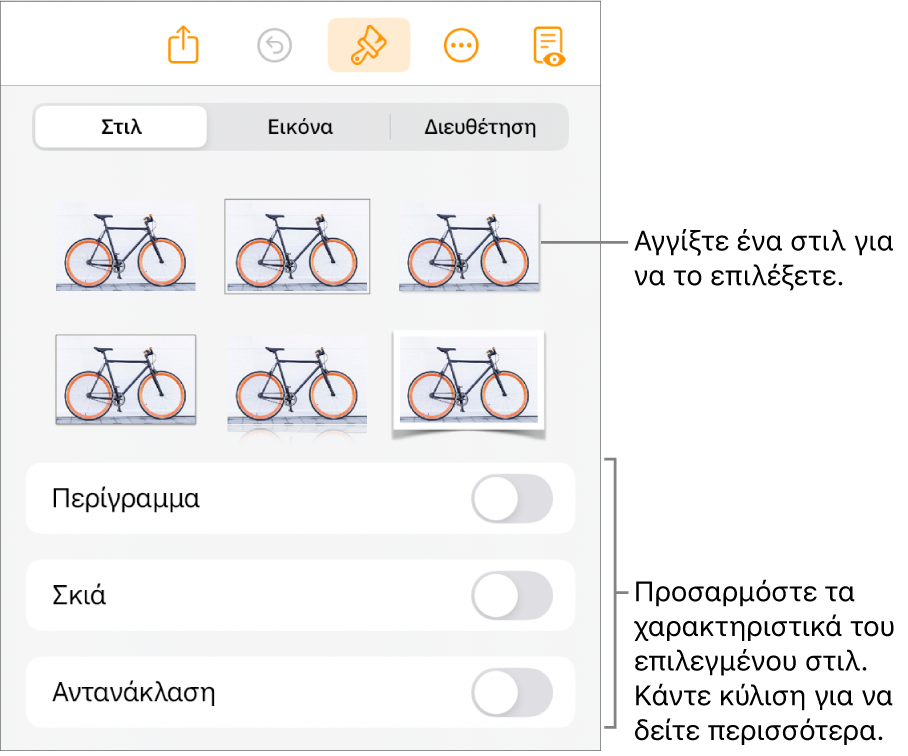Select the bordered shadow style in second row
The height and width of the screenshot is (756, 908).
126,380
